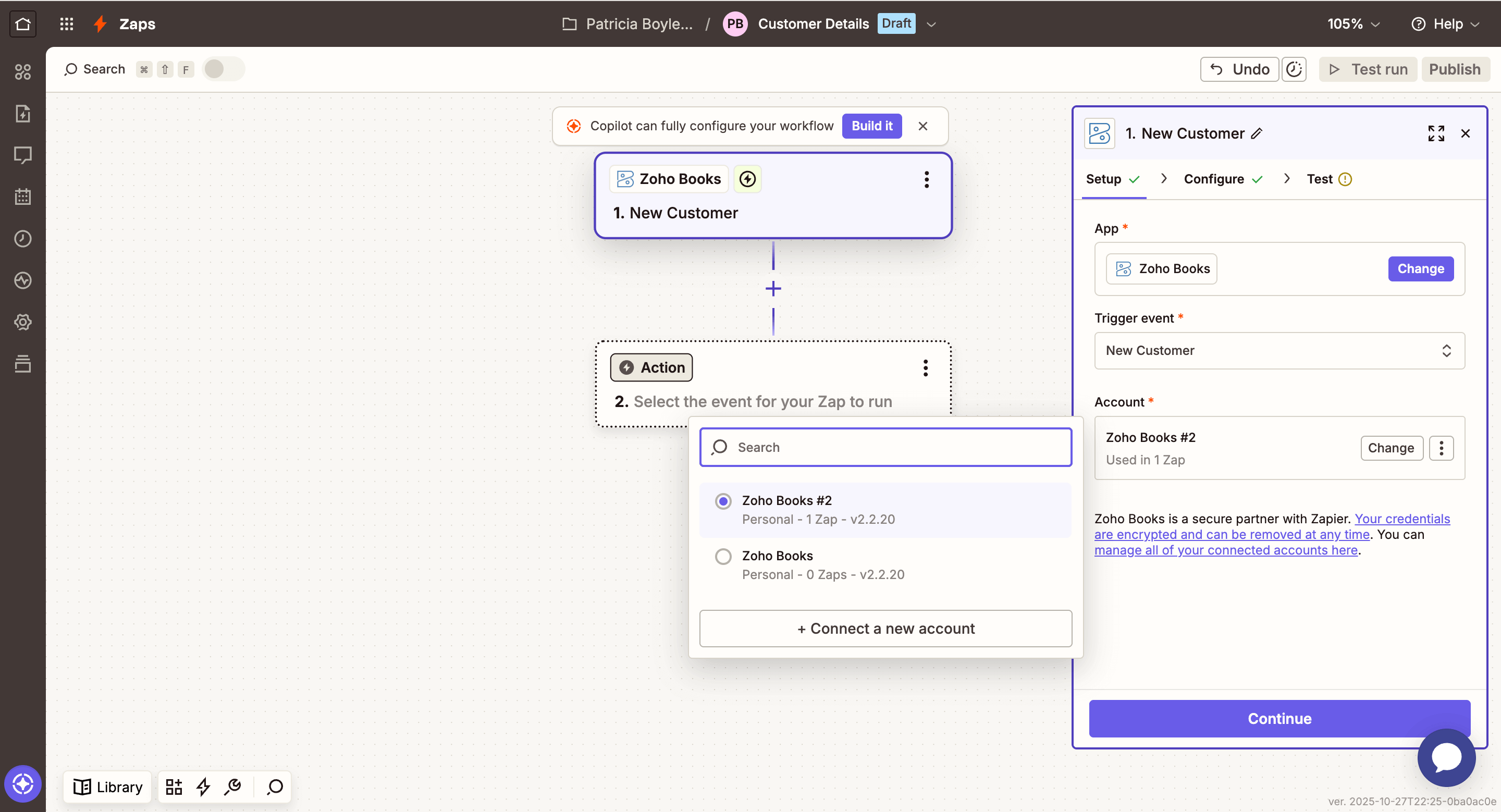Screen dimensions: 1501x812
Task: Click the home icon in top bar
Action: point(23,24)
